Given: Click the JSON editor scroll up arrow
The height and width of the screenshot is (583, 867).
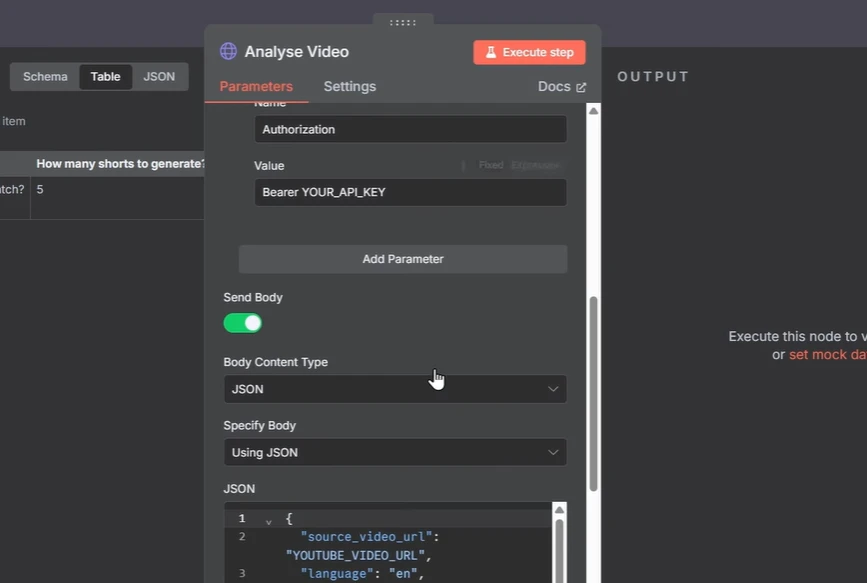Looking at the screenshot, I should click(x=559, y=509).
